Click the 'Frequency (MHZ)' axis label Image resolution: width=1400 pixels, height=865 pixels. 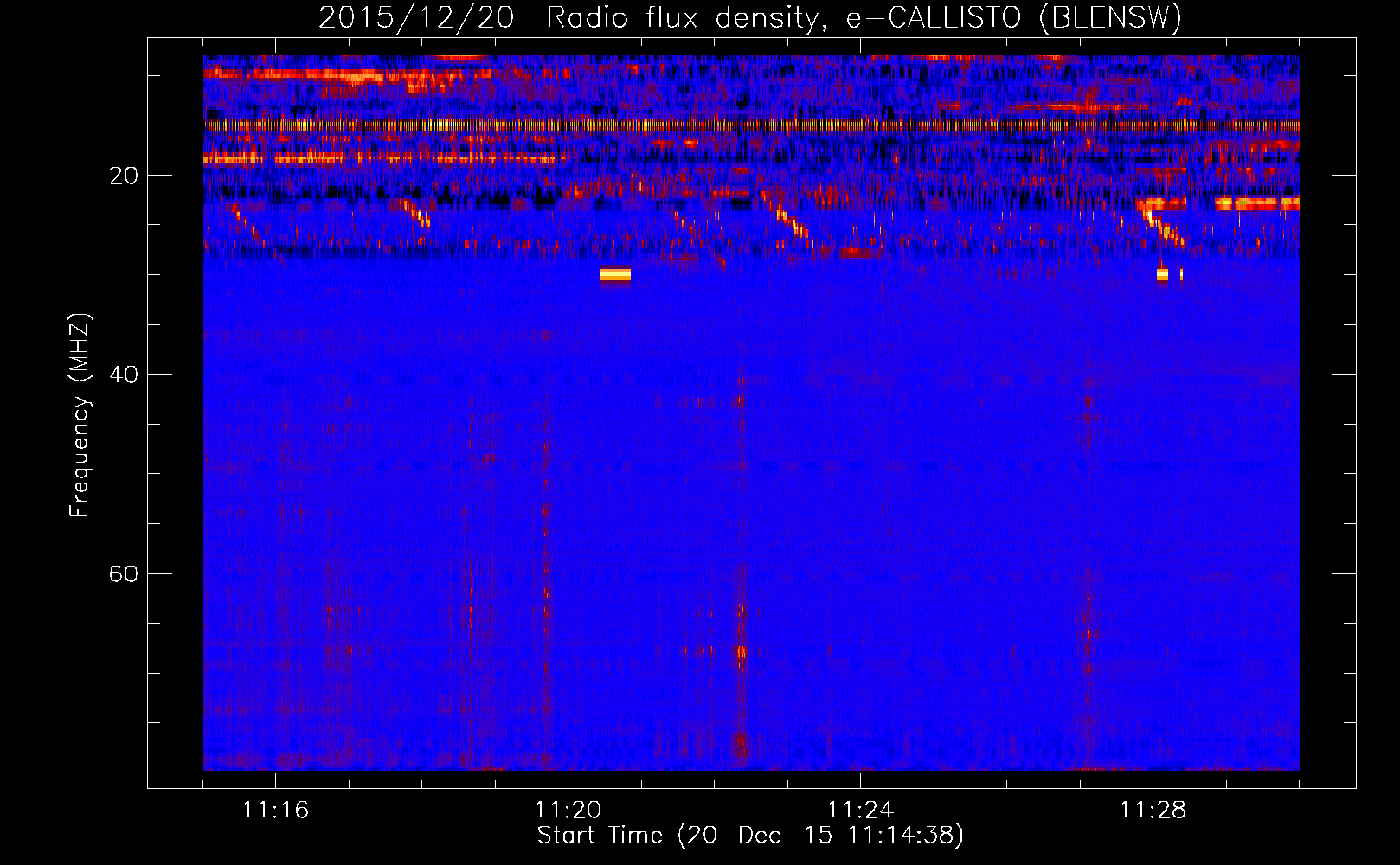[x=80, y=415]
